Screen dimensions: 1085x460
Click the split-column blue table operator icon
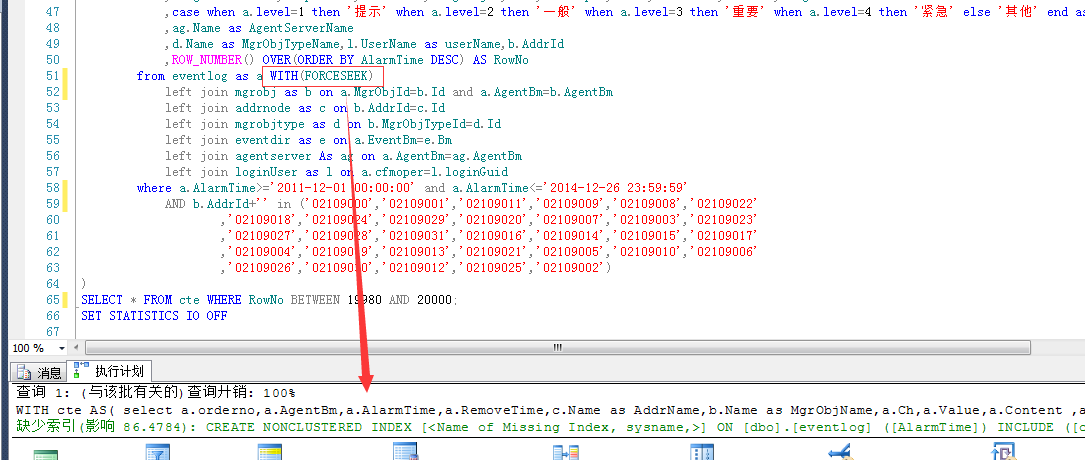coord(702,454)
